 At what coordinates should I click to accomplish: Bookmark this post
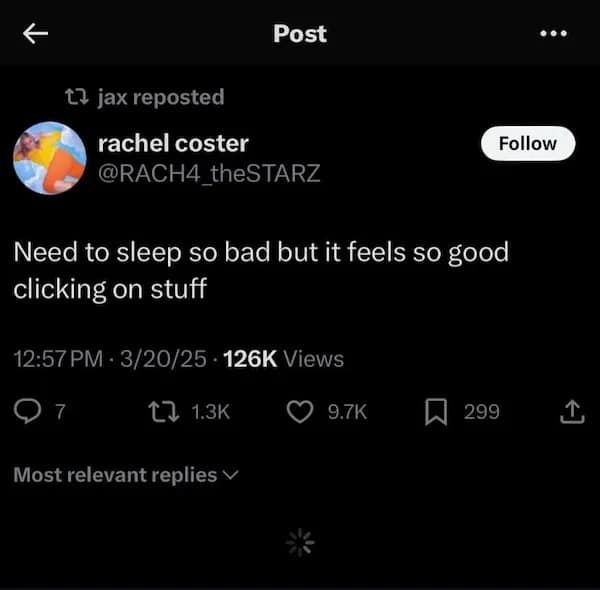[437, 411]
